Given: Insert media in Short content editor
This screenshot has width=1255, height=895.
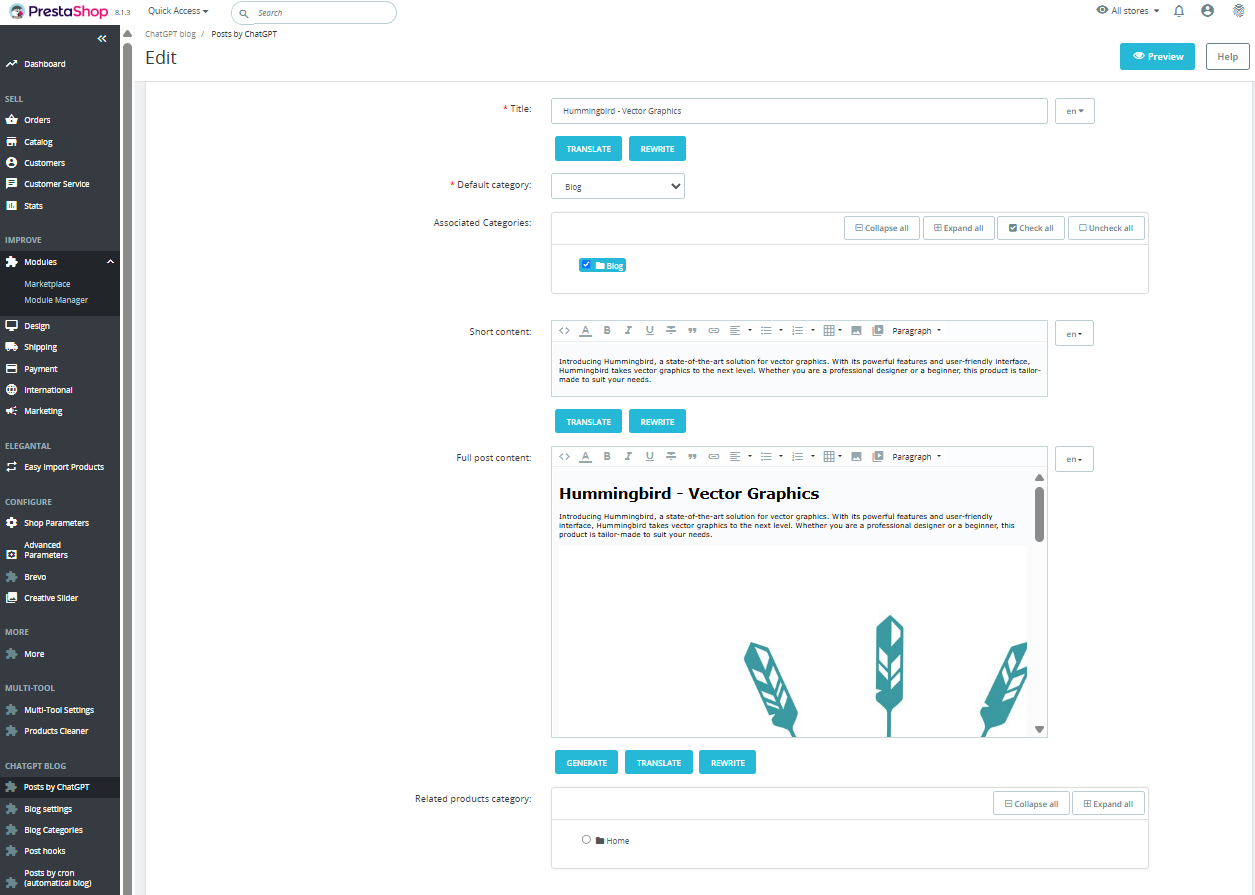Looking at the screenshot, I should click(878, 331).
